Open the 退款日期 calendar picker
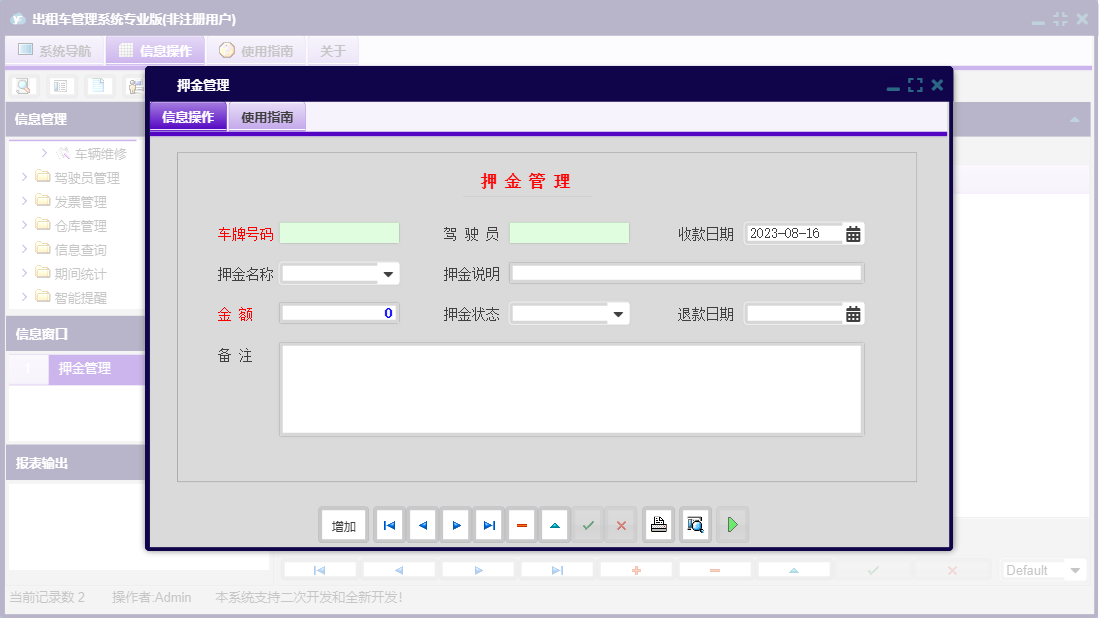The image size is (1099, 618). pyautogui.click(x=855, y=313)
